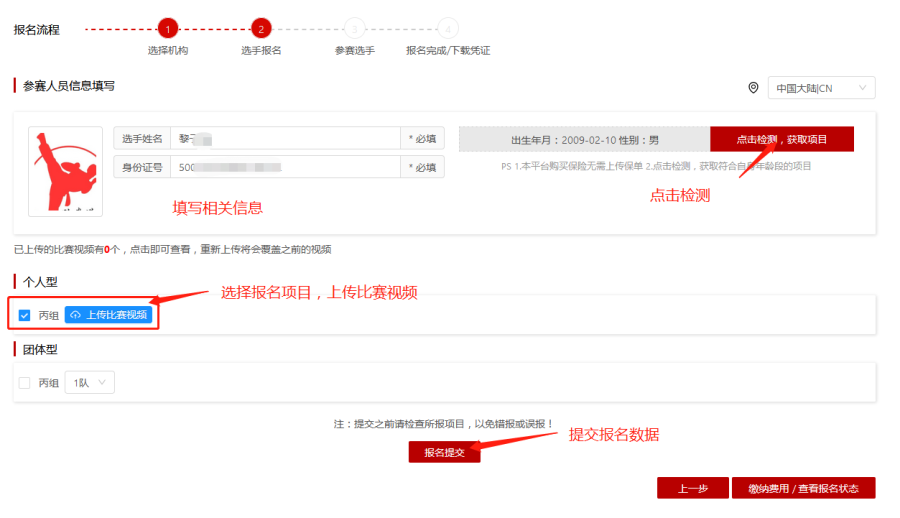This screenshot has height=518, width=900.
Task: Click the 选手报名 step label
Action: [261, 51]
